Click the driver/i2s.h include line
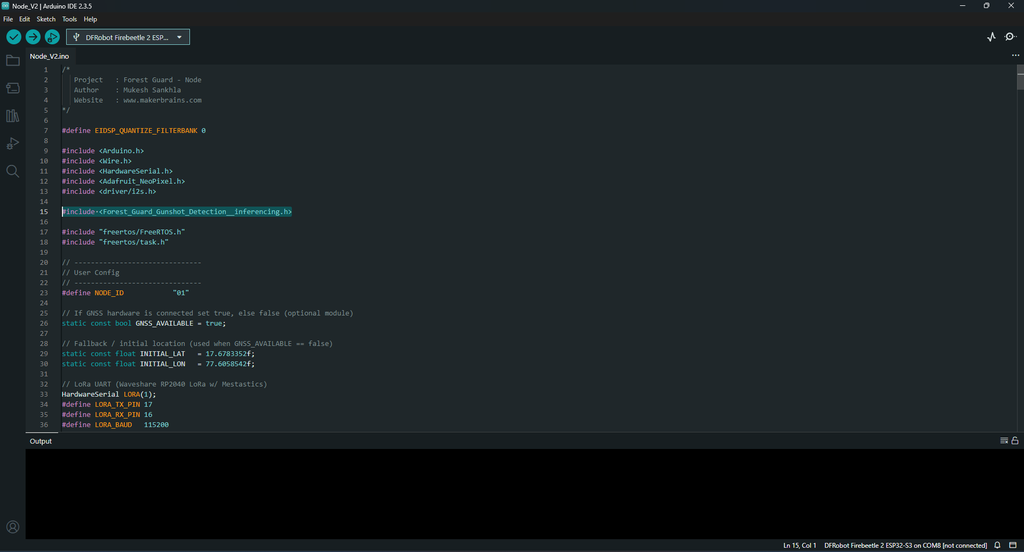The height and width of the screenshot is (552, 1024). (x=109, y=191)
